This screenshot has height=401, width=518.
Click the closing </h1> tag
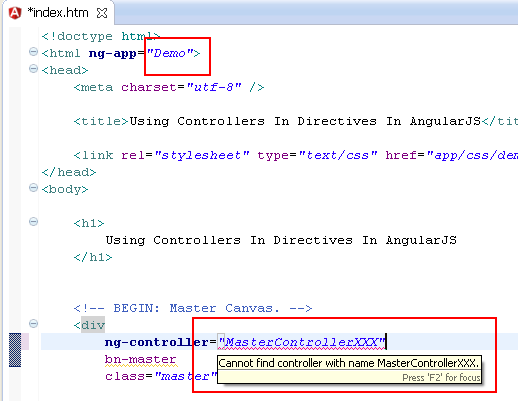93,257
